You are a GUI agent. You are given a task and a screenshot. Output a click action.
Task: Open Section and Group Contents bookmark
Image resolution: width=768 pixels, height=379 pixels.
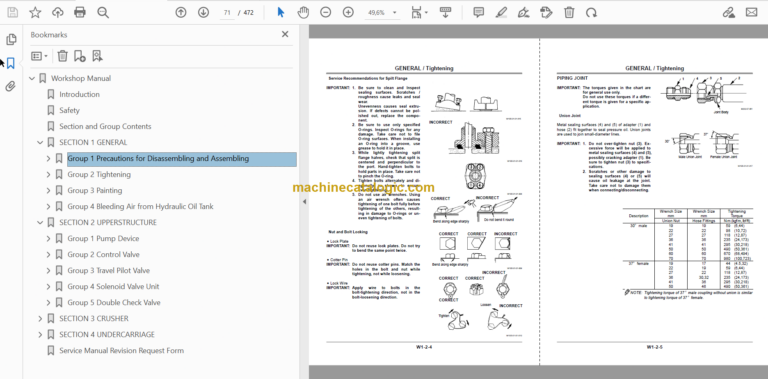click(x=105, y=126)
